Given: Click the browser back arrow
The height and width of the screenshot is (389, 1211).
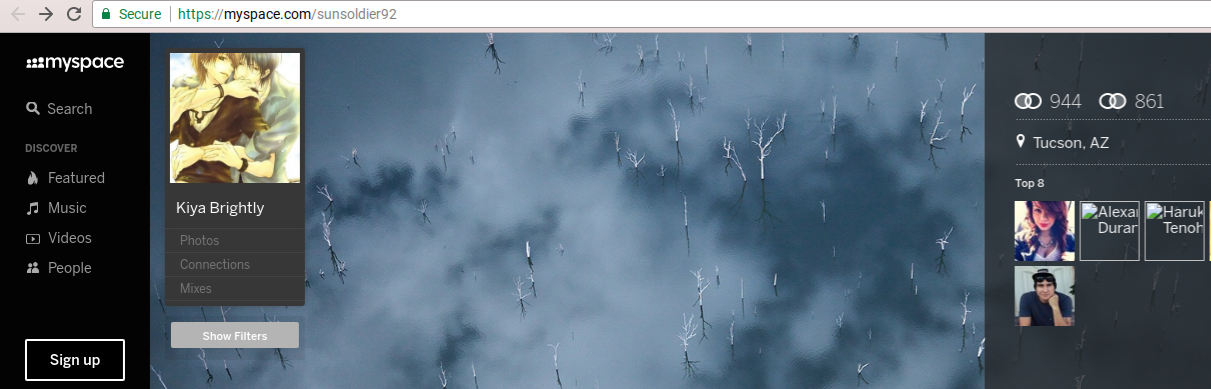Looking at the screenshot, I should click(17, 14).
